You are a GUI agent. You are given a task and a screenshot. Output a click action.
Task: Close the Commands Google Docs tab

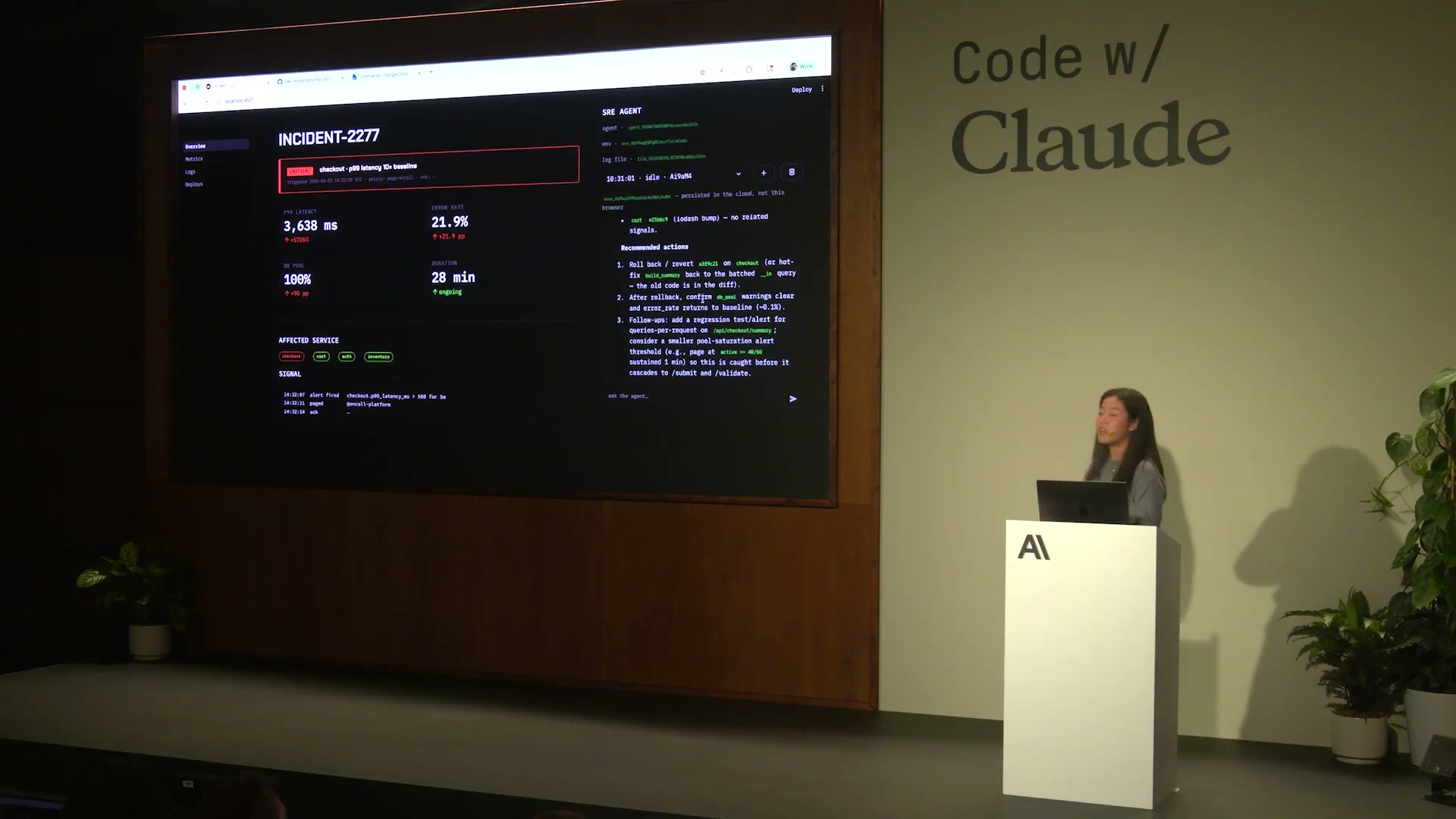(x=418, y=74)
